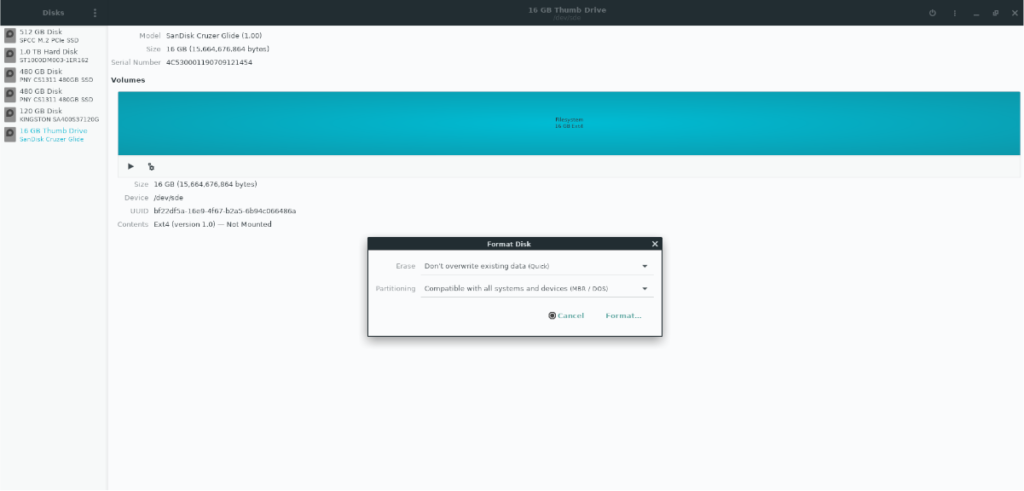Select the 16 GB Thumb Drive icon
Viewport: 1024px width, 491px height.
(10, 135)
